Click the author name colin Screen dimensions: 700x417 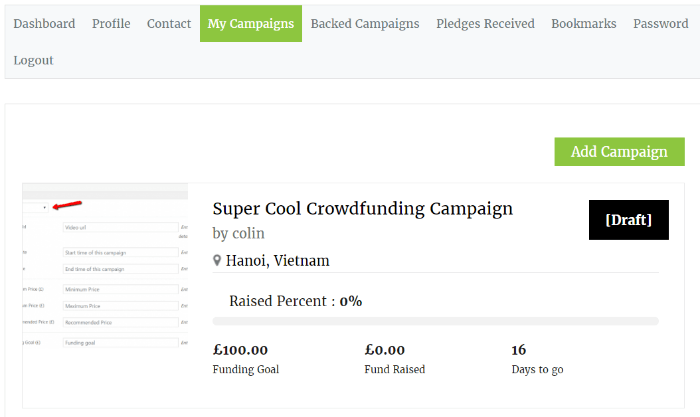click(249, 234)
